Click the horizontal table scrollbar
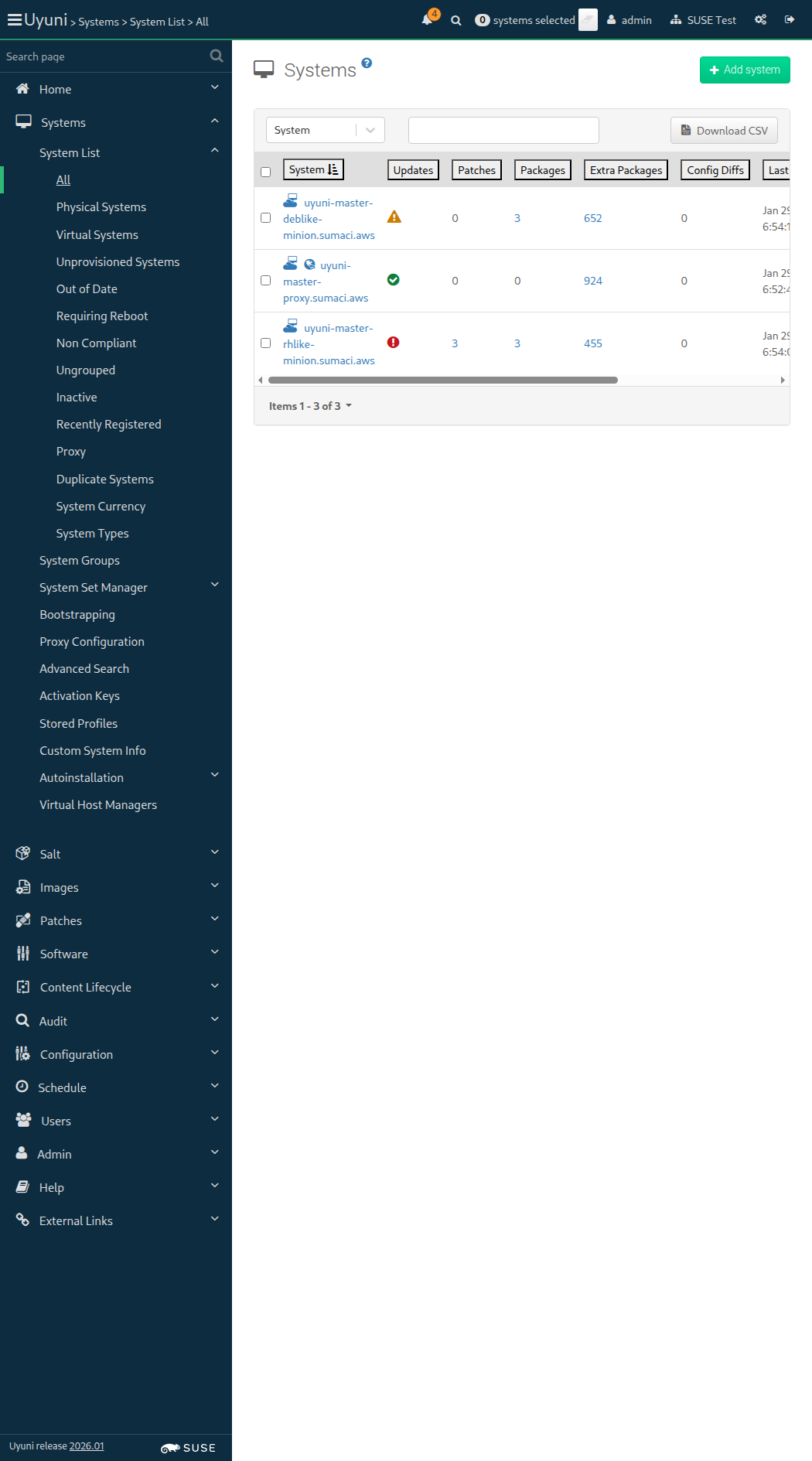This screenshot has width=812, height=1461. tap(442, 381)
